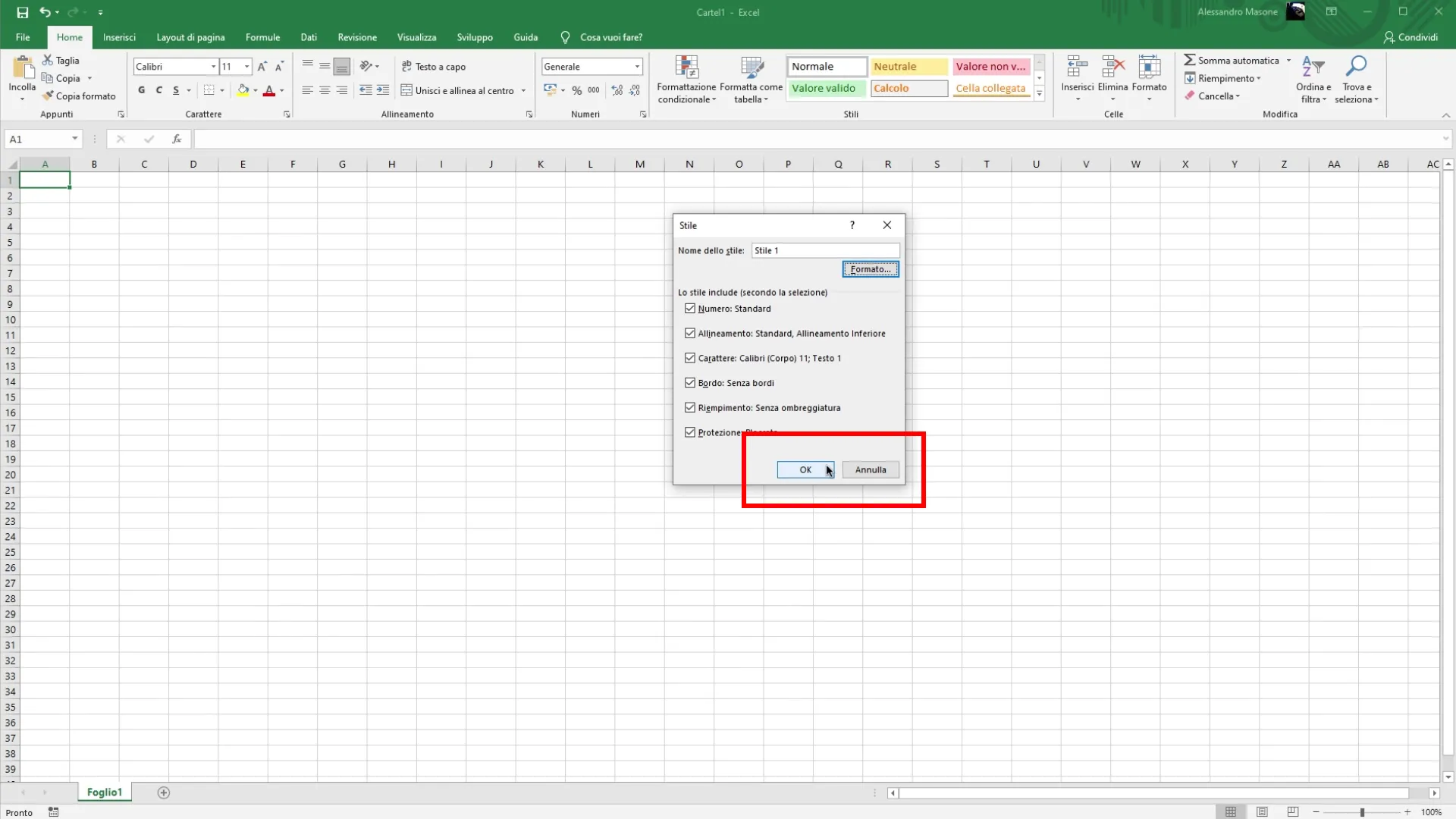1456x819 pixels.
Task: Click Page Layout view in status bar
Action: point(1262,812)
